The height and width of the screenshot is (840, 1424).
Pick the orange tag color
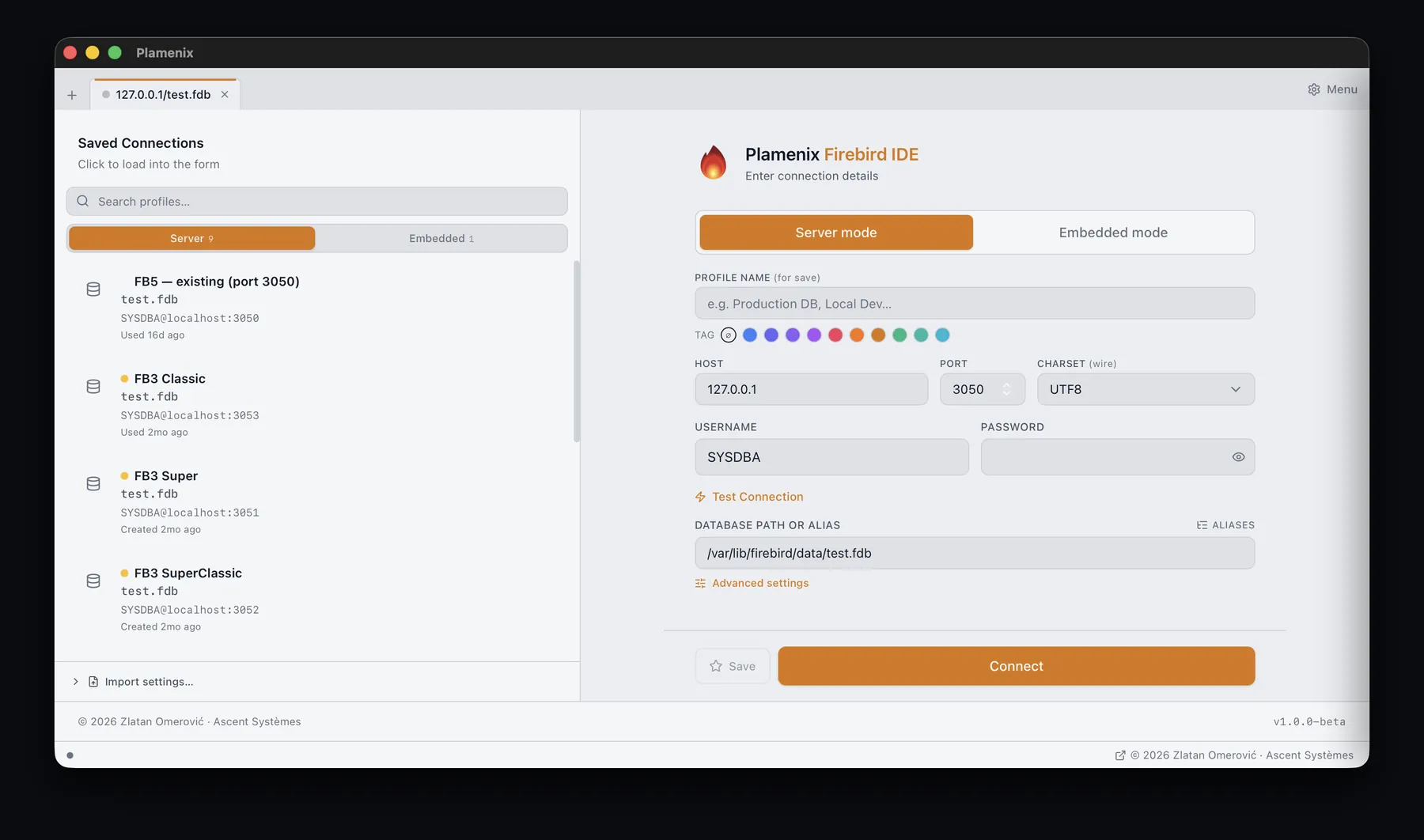(857, 335)
